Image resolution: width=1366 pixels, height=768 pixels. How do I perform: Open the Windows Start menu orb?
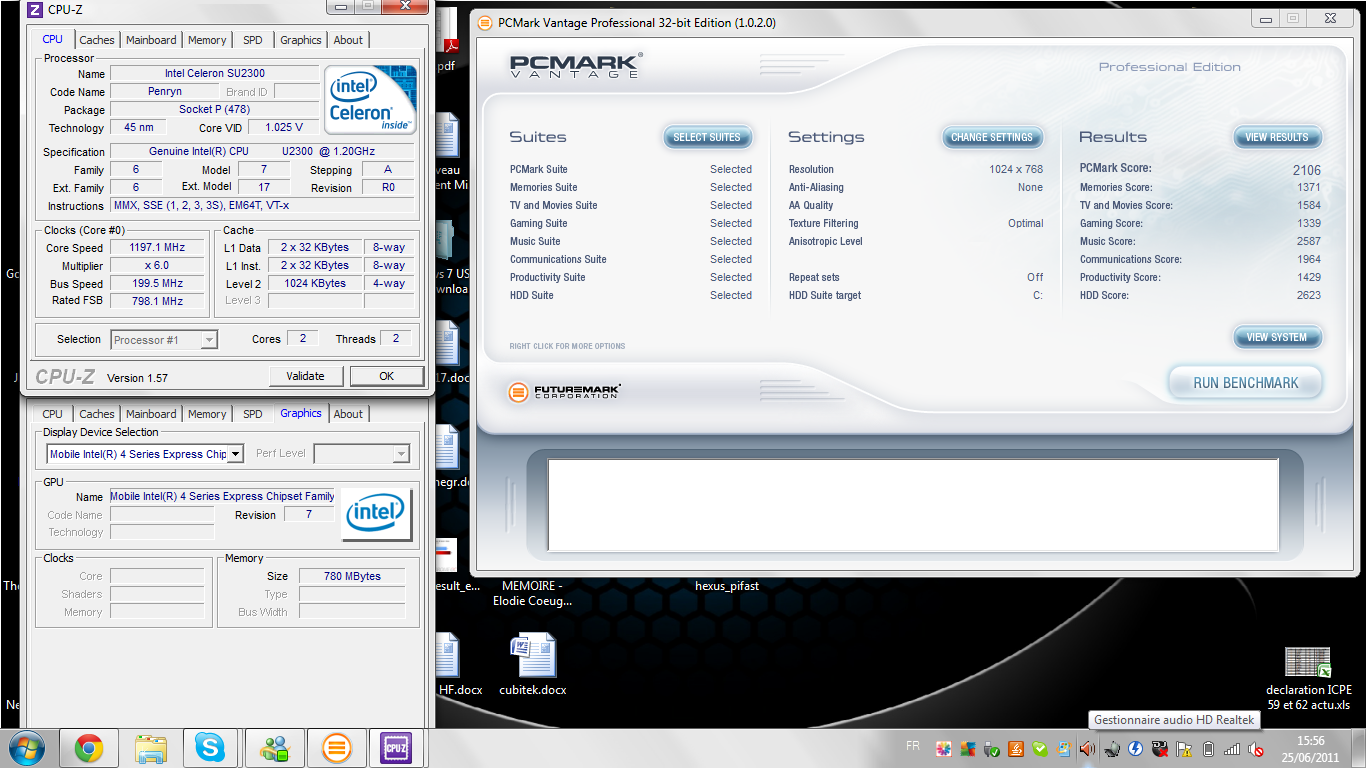[25, 747]
